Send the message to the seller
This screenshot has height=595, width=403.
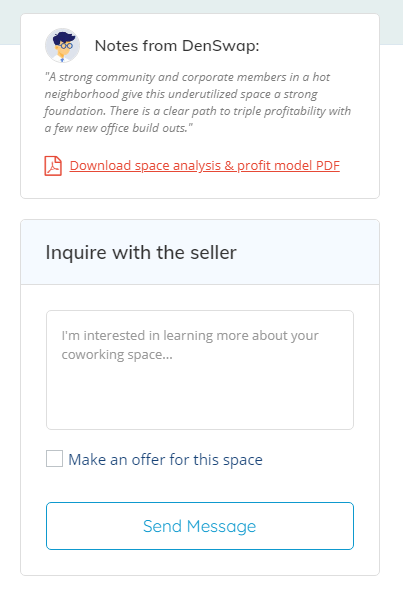tap(200, 526)
